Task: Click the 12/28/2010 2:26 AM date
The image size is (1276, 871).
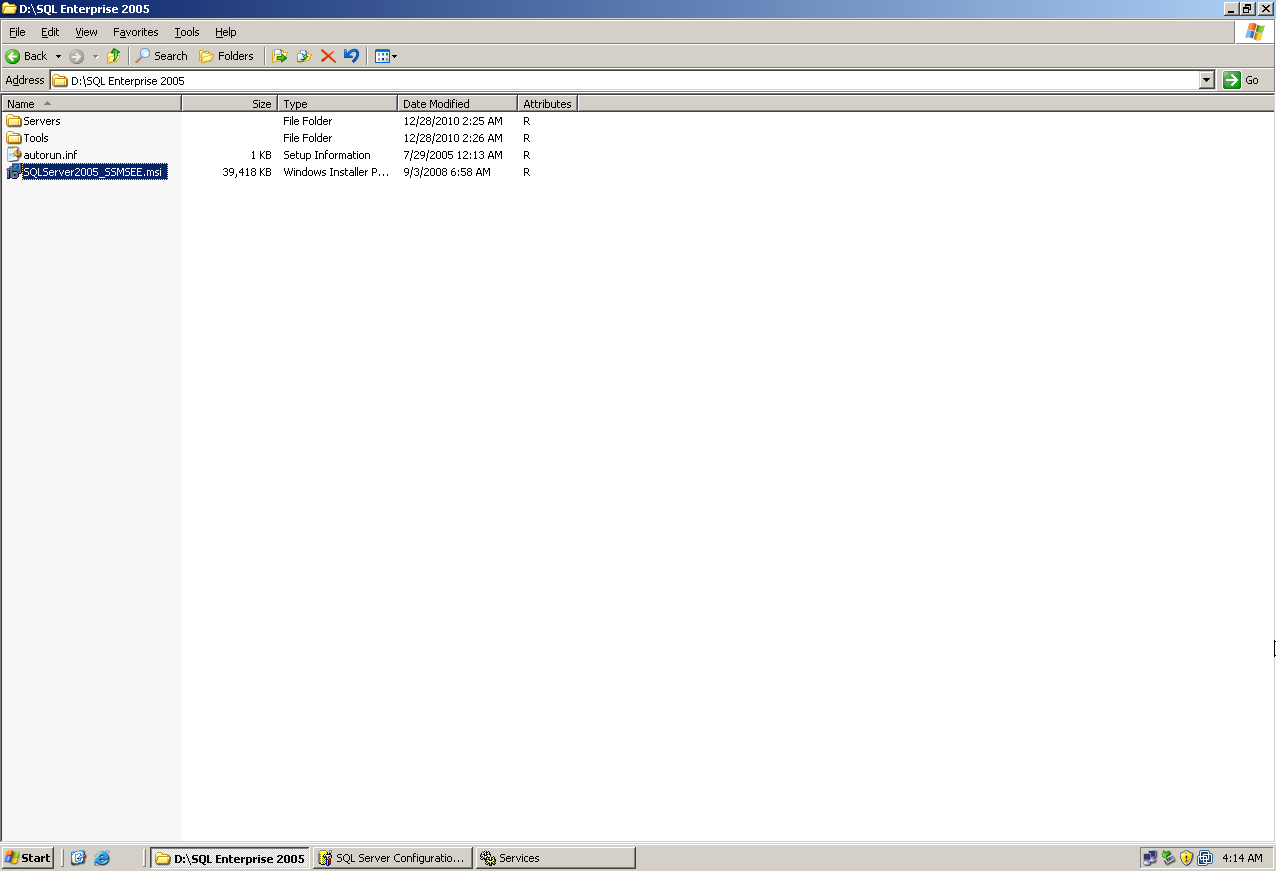Action: point(453,138)
